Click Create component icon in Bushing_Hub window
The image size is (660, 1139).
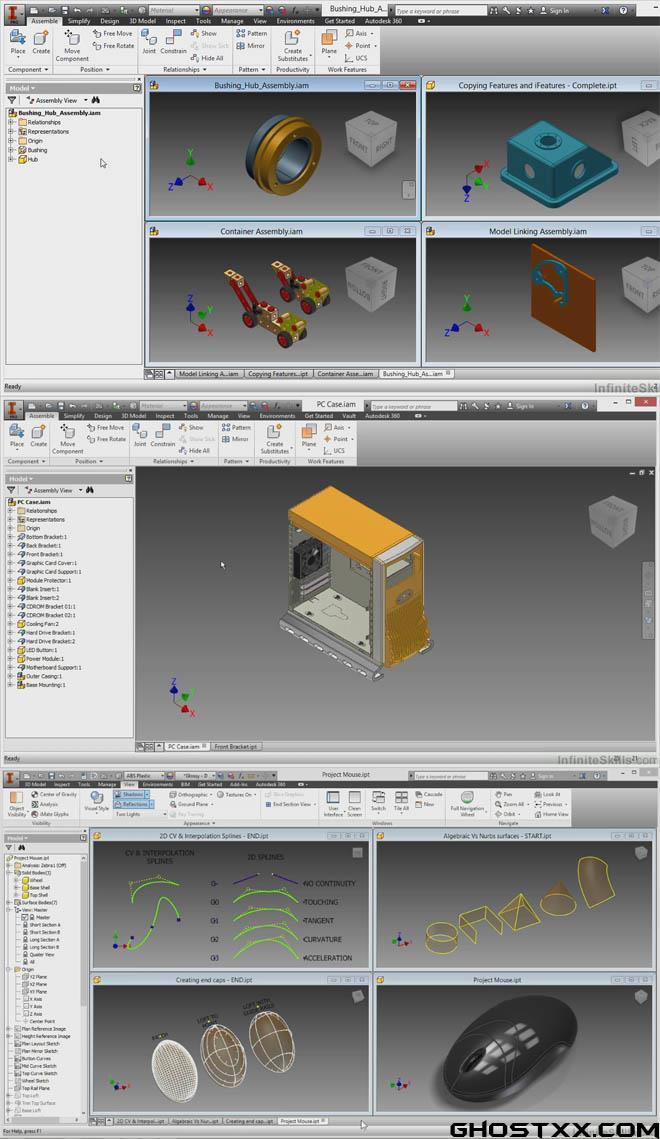tap(41, 41)
